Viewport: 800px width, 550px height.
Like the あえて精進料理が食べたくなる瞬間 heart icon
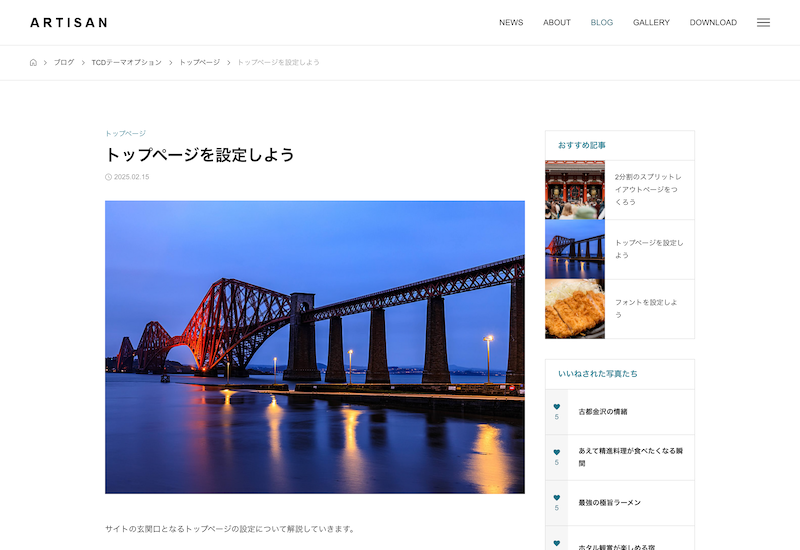tap(557, 452)
